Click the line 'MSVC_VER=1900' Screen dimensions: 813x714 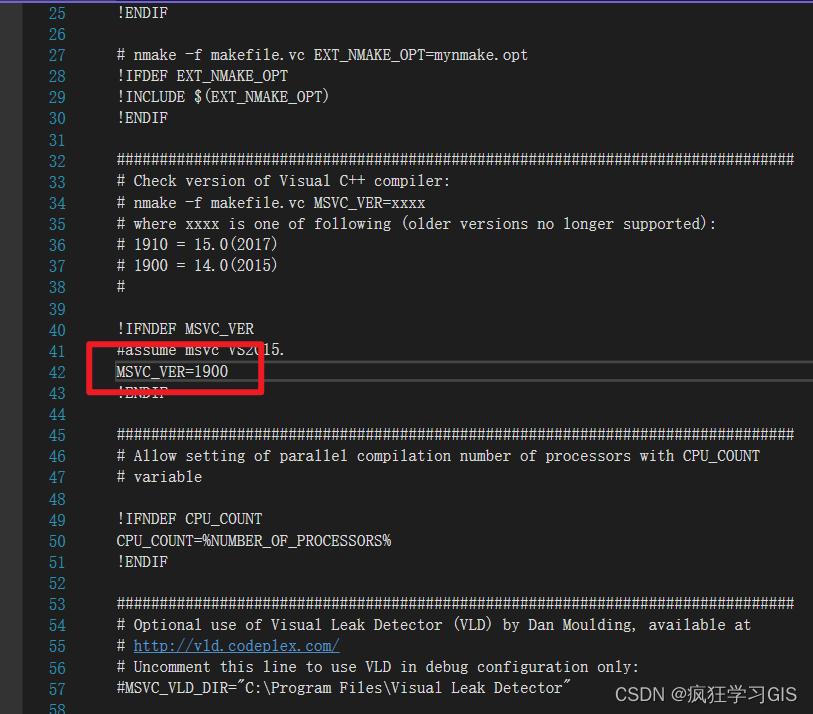pos(172,371)
